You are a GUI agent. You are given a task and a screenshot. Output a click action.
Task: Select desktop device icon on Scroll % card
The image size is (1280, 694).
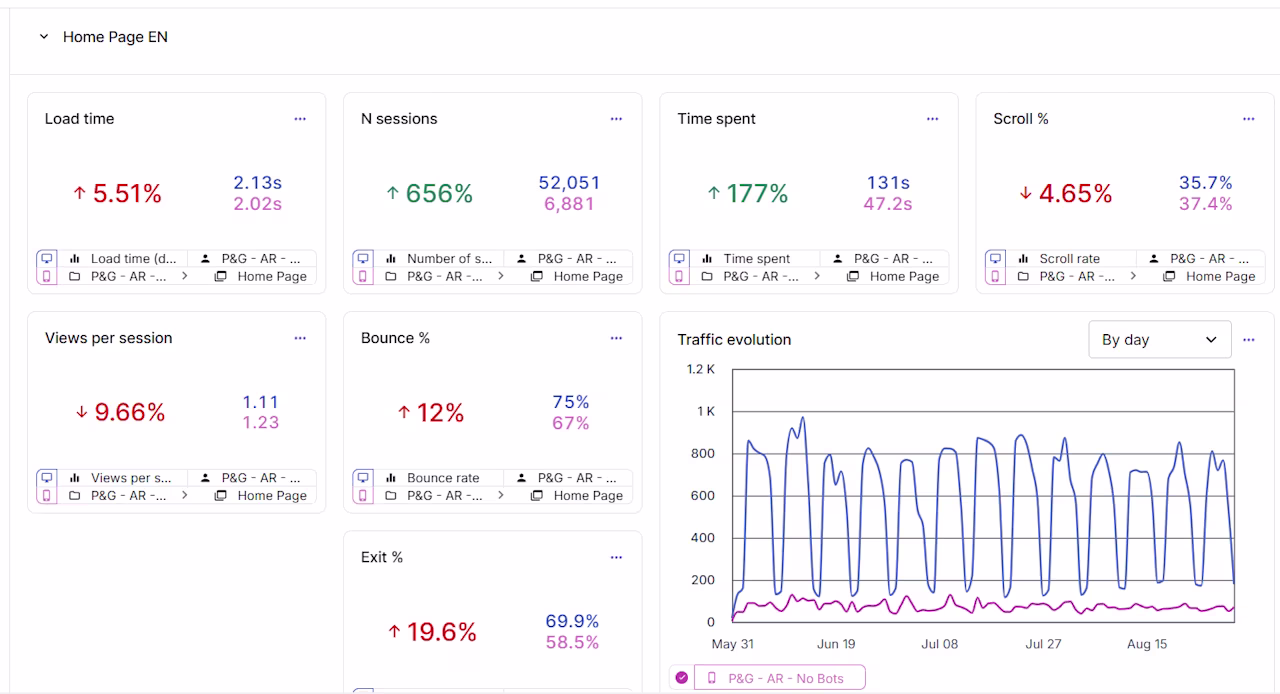(x=994, y=258)
